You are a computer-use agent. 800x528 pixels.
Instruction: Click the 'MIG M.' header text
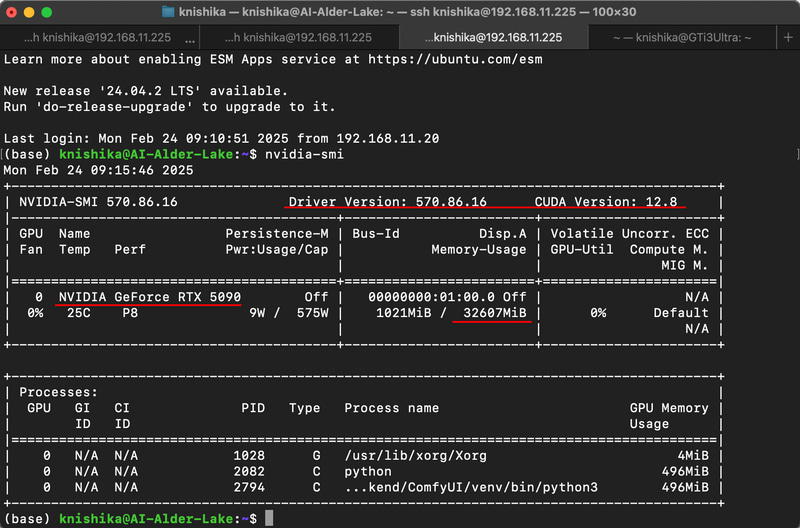[x=685, y=265]
